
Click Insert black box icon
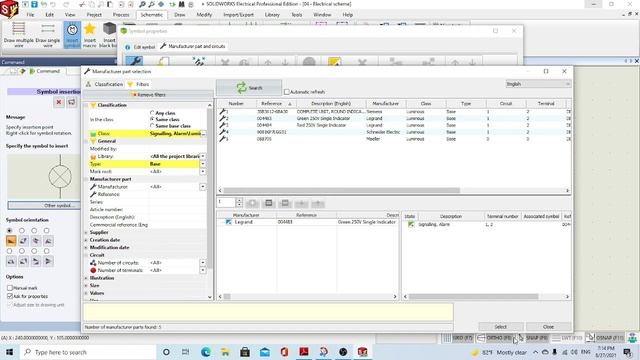(x=109, y=35)
